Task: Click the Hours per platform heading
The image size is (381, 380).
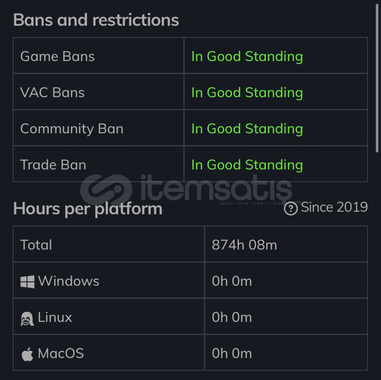Action: 88,209
